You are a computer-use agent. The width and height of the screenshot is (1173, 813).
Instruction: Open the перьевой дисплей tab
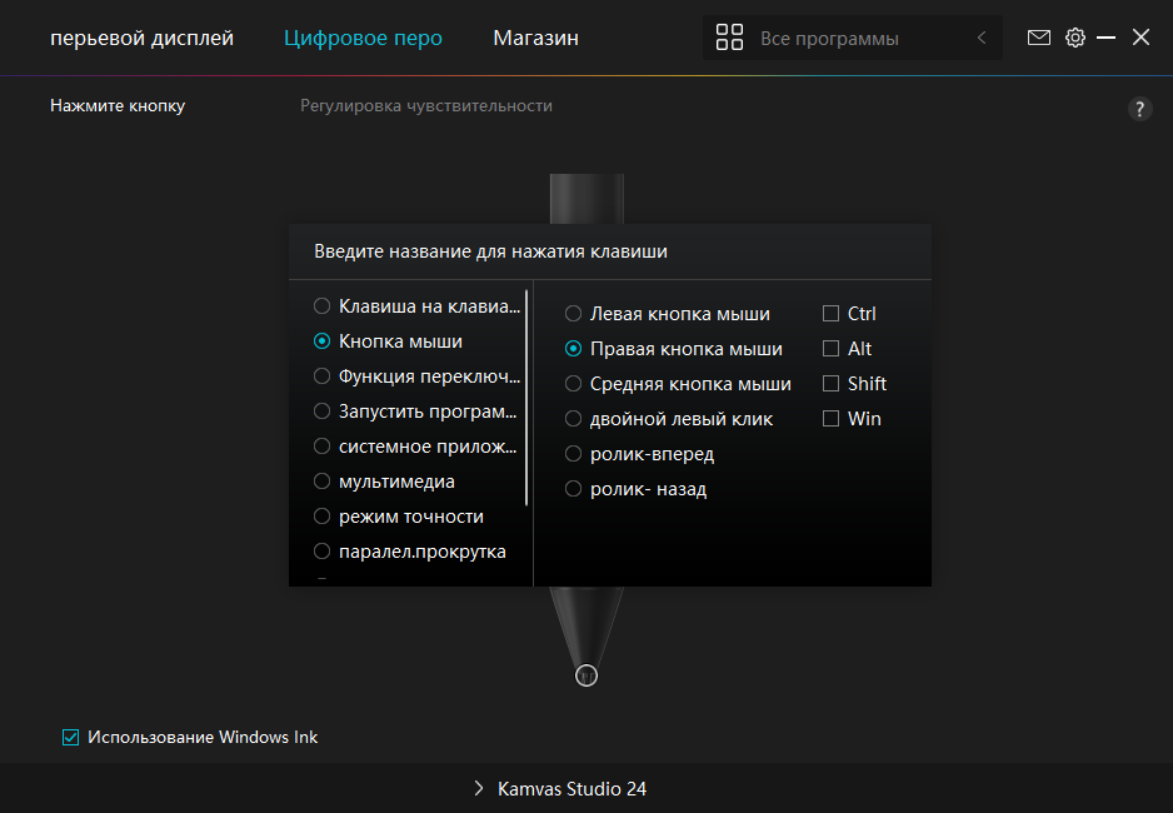(x=142, y=38)
